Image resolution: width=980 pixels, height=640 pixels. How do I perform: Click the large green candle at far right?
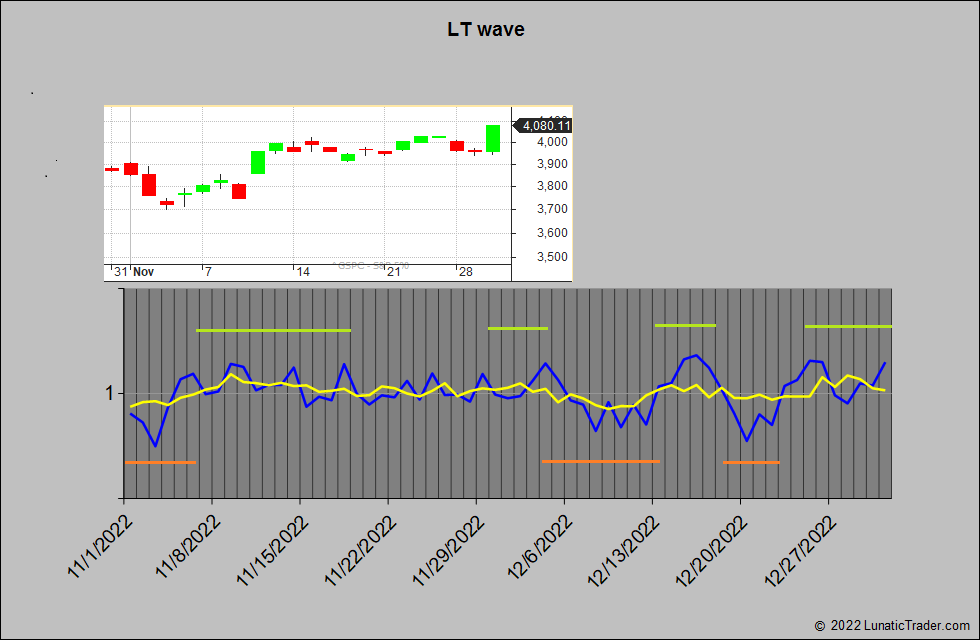point(493,139)
